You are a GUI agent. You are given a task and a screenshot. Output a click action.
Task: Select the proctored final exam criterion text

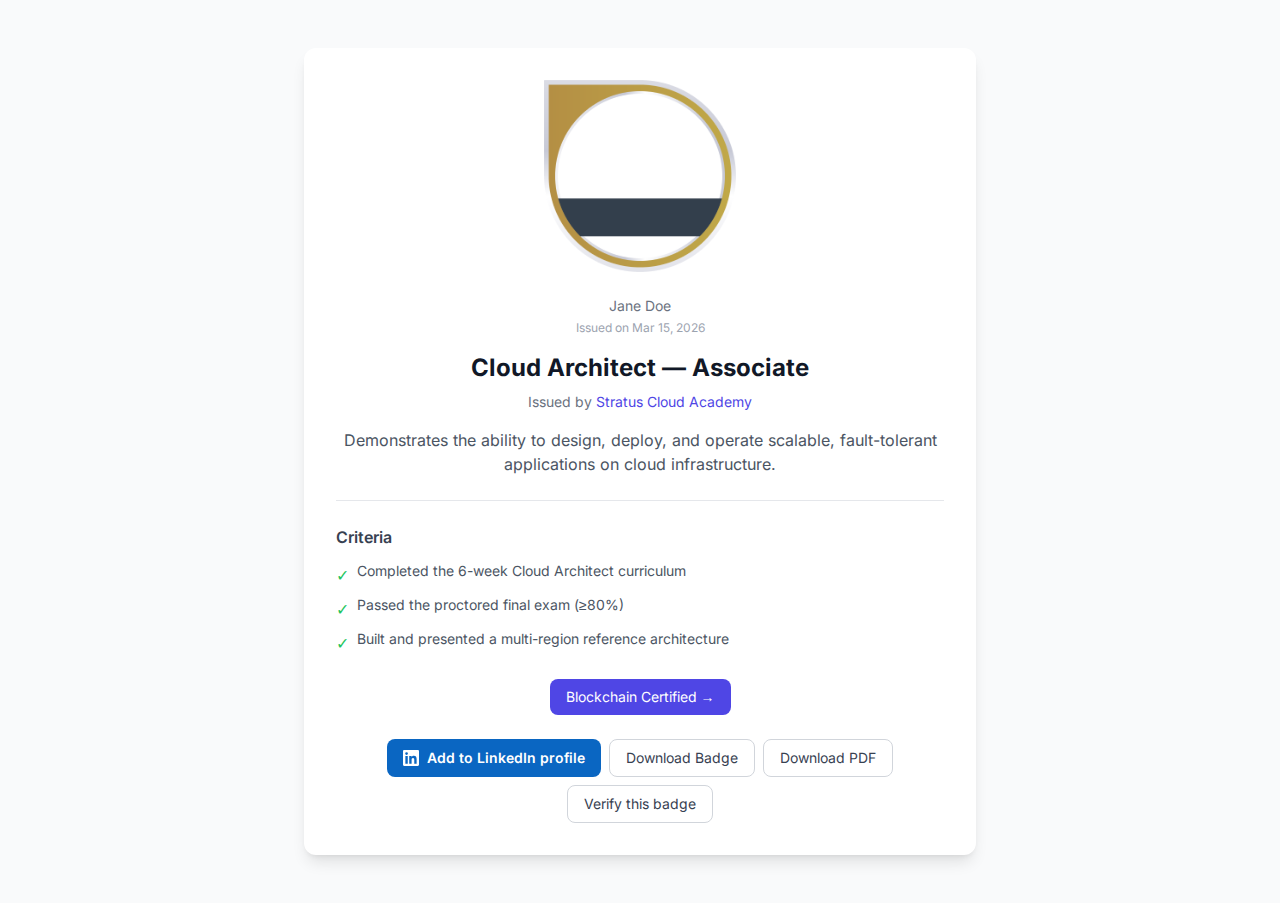coord(490,605)
